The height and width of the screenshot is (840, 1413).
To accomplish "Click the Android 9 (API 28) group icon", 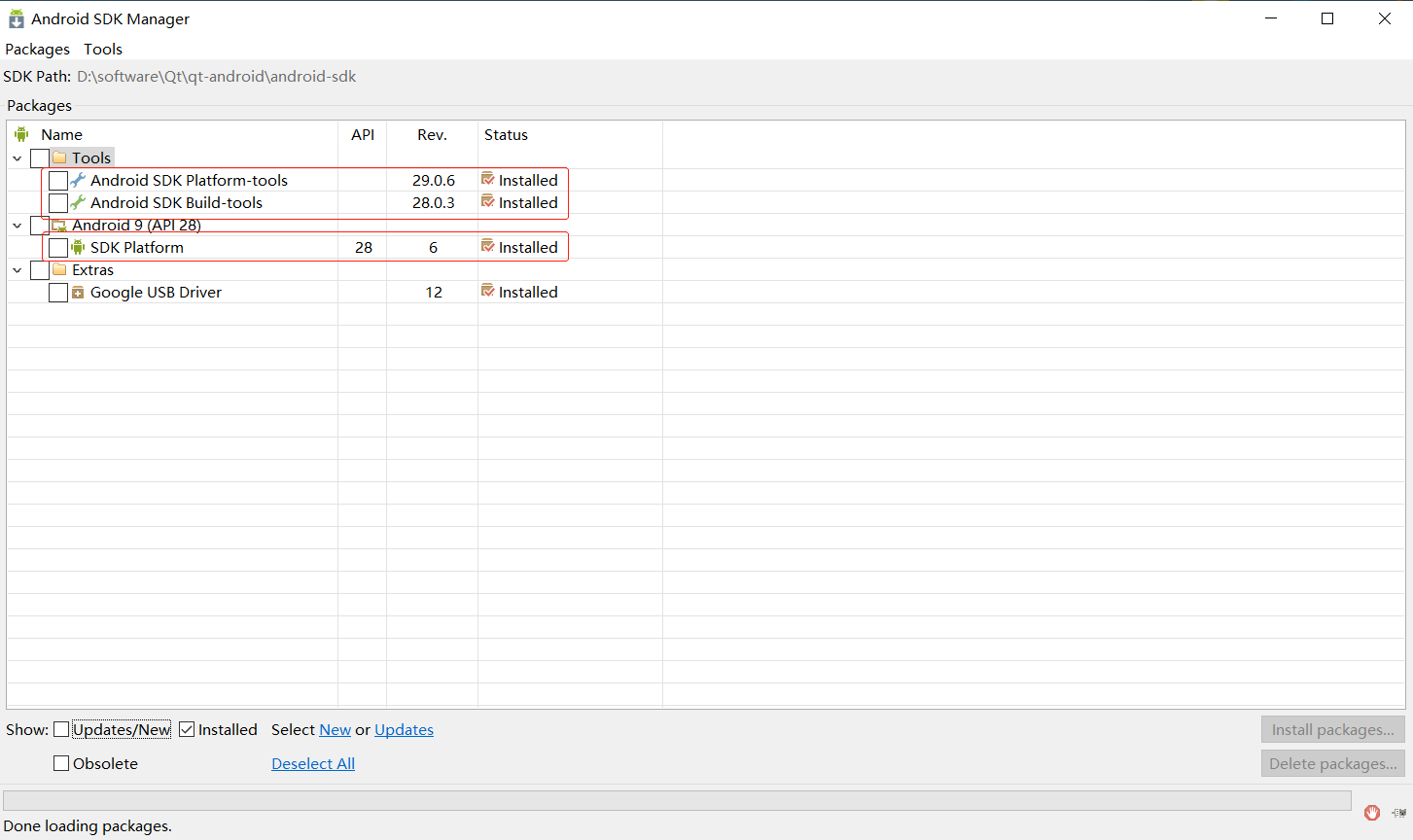I will pyautogui.click(x=59, y=225).
